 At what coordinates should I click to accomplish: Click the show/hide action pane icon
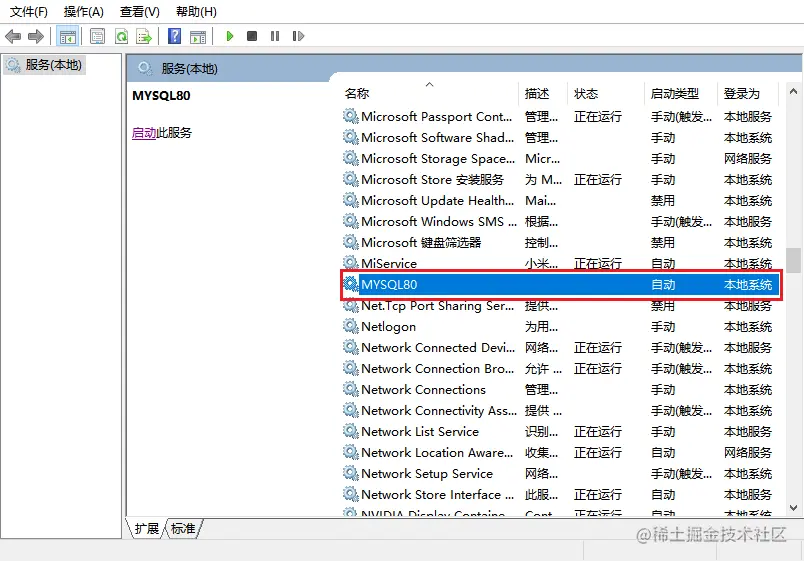coord(198,36)
